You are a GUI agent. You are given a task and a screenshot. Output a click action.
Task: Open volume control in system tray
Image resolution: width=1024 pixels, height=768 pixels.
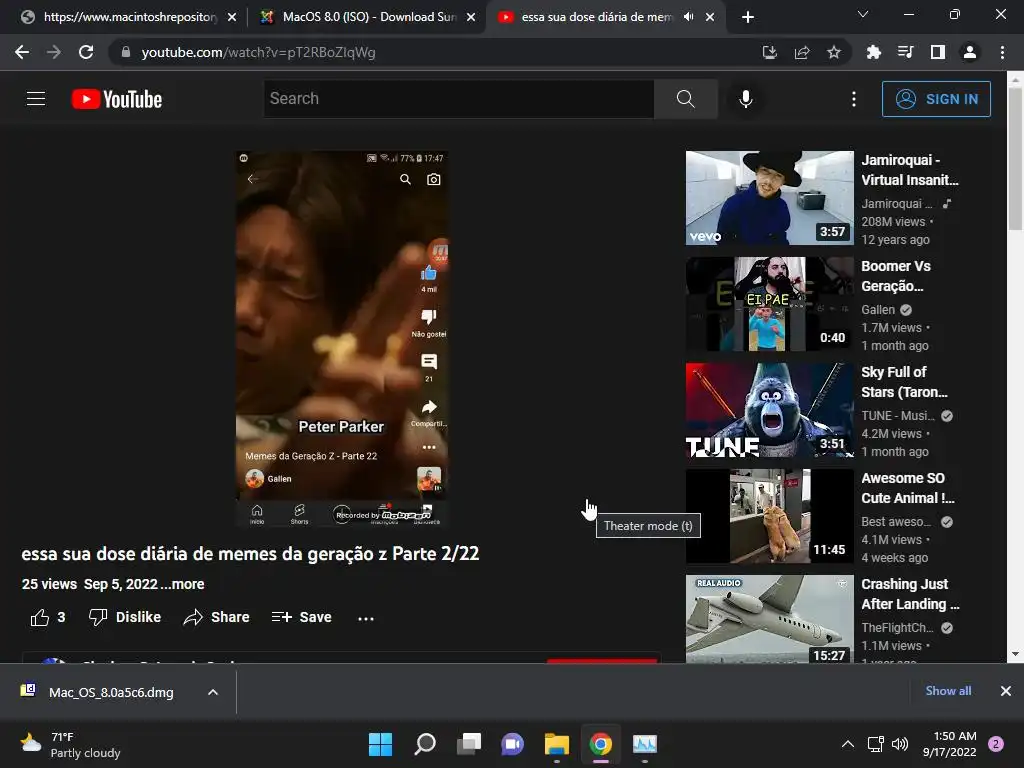[900, 744]
